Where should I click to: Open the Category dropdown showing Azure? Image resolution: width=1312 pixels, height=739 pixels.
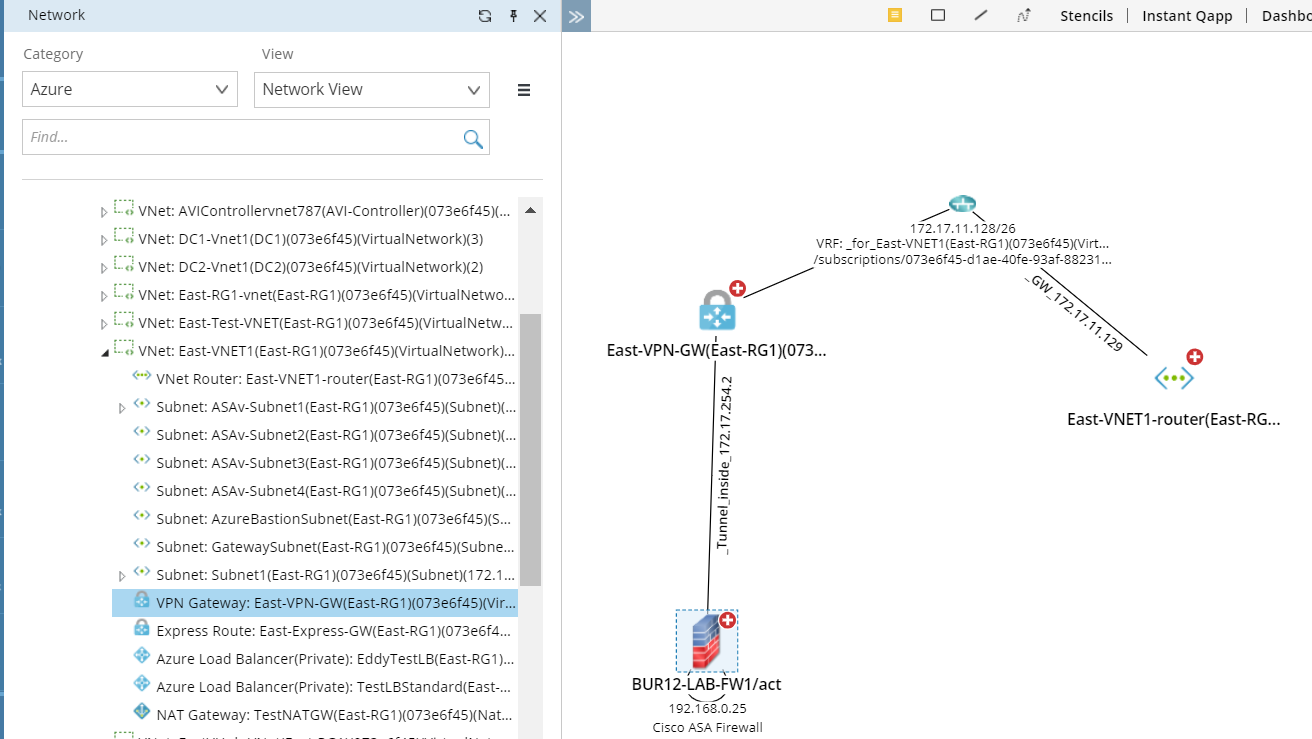tap(130, 89)
